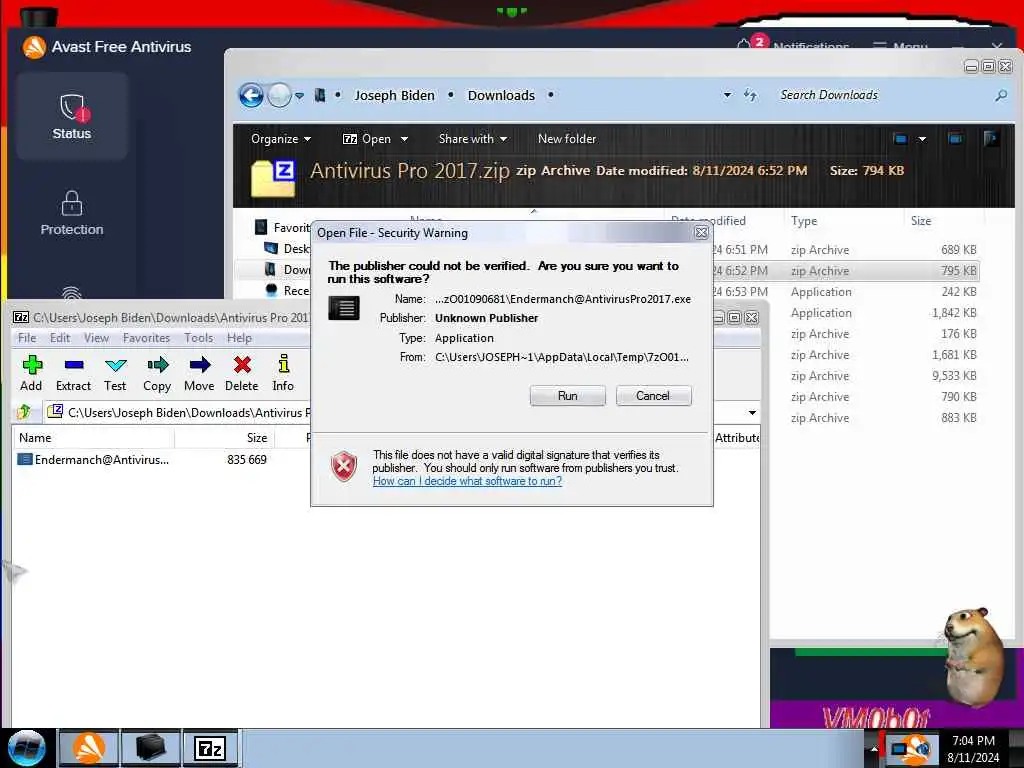Image resolution: width=1024 pixels, height=768 pixels.
Task: Click Downloads in the Explorer breadcrumb
Action: pyautogui.click(x=501, y=95)
